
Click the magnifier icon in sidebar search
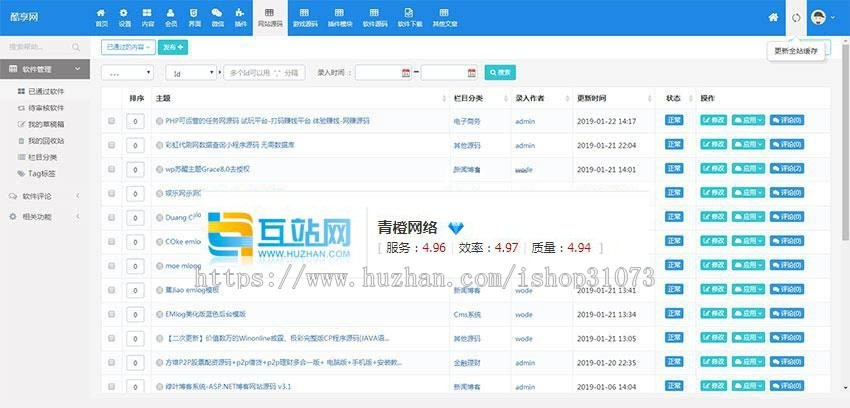(75, 48)
